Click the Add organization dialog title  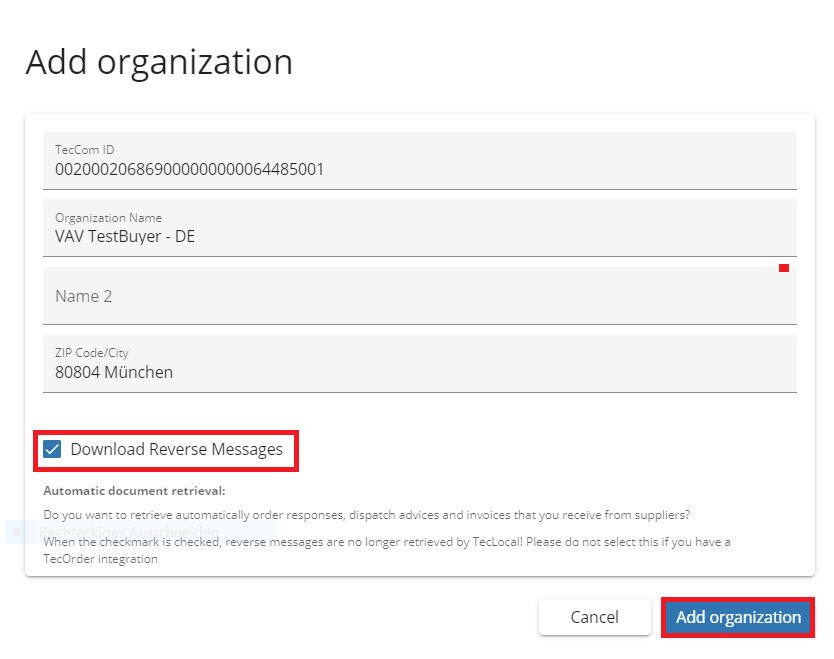point(158,62)
